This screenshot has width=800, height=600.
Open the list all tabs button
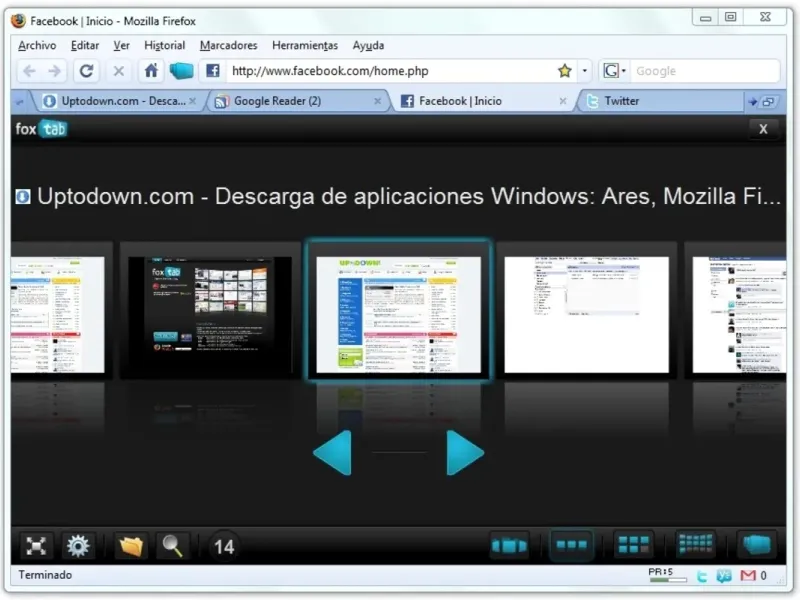768,102
